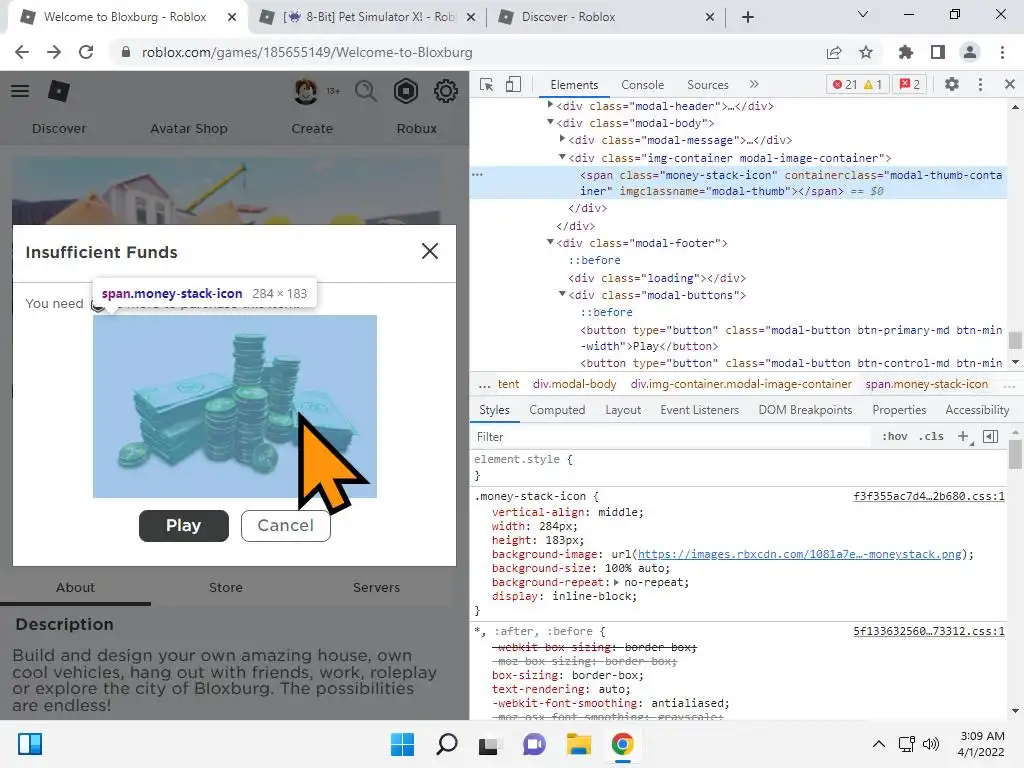Switch to the Sources panel tab
This screenshot has width=1024, height=768.
coord(707,85)
